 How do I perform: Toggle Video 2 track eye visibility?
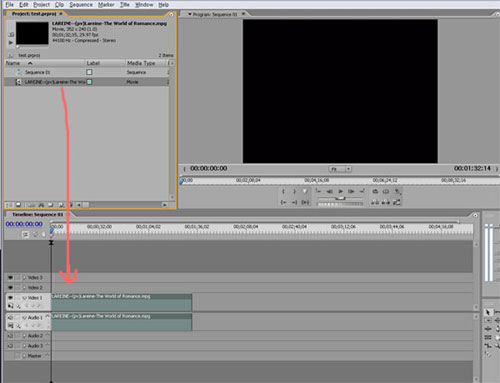[10, 287]
